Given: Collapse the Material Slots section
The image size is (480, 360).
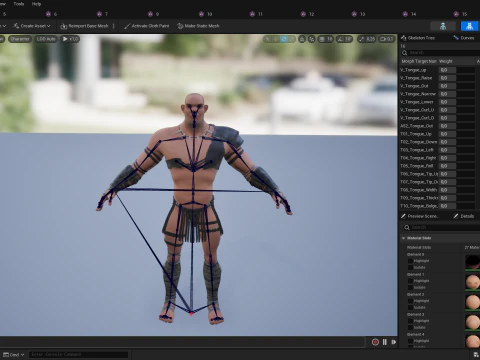Looking at the screenshot, I should (x=403, y=238).
